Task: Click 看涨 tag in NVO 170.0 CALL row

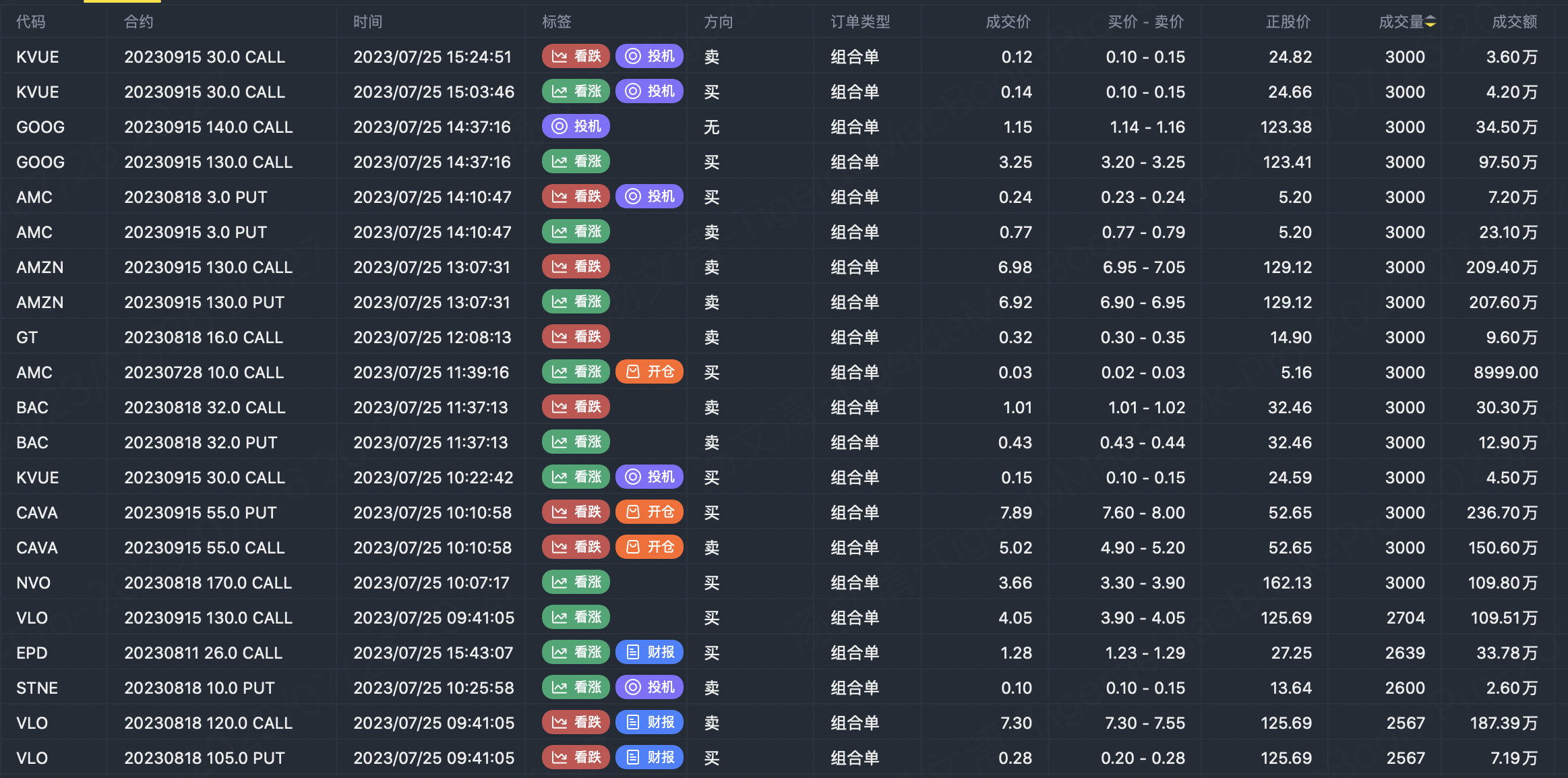Action: pos(576,582)
